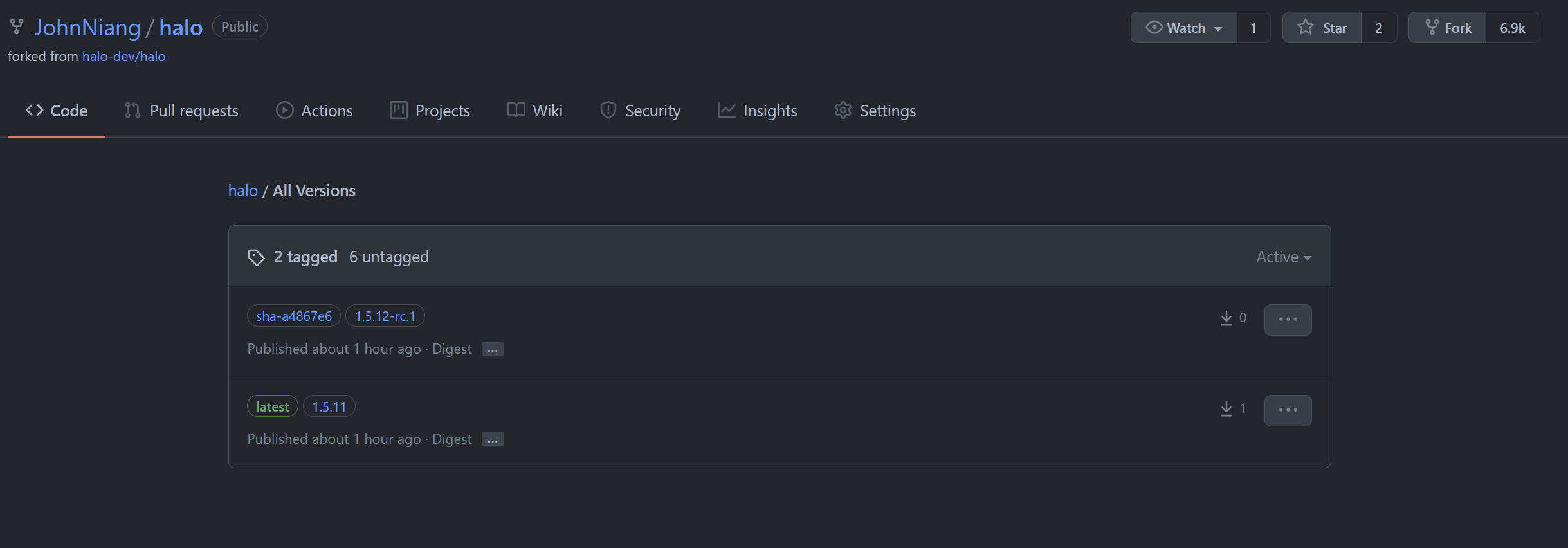This screenshot has height=548, width=1568.
Task: Select the 6 untagged filter
Action: click(388, 257)
